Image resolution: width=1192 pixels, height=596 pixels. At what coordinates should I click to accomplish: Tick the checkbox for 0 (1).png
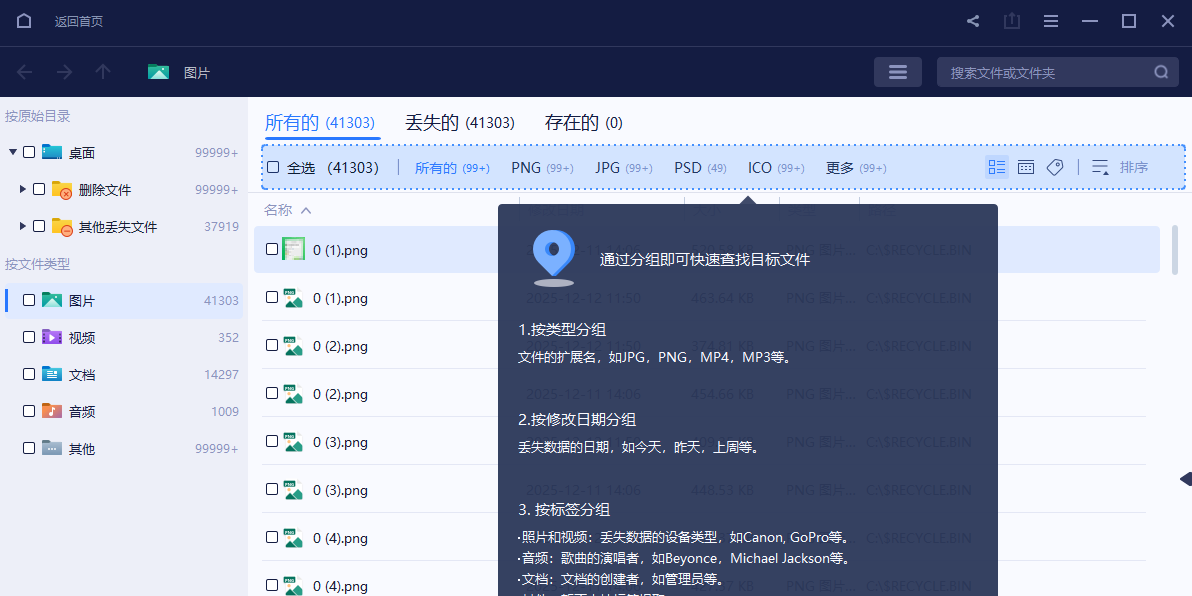pyautogui.click(x=271, y=250)
